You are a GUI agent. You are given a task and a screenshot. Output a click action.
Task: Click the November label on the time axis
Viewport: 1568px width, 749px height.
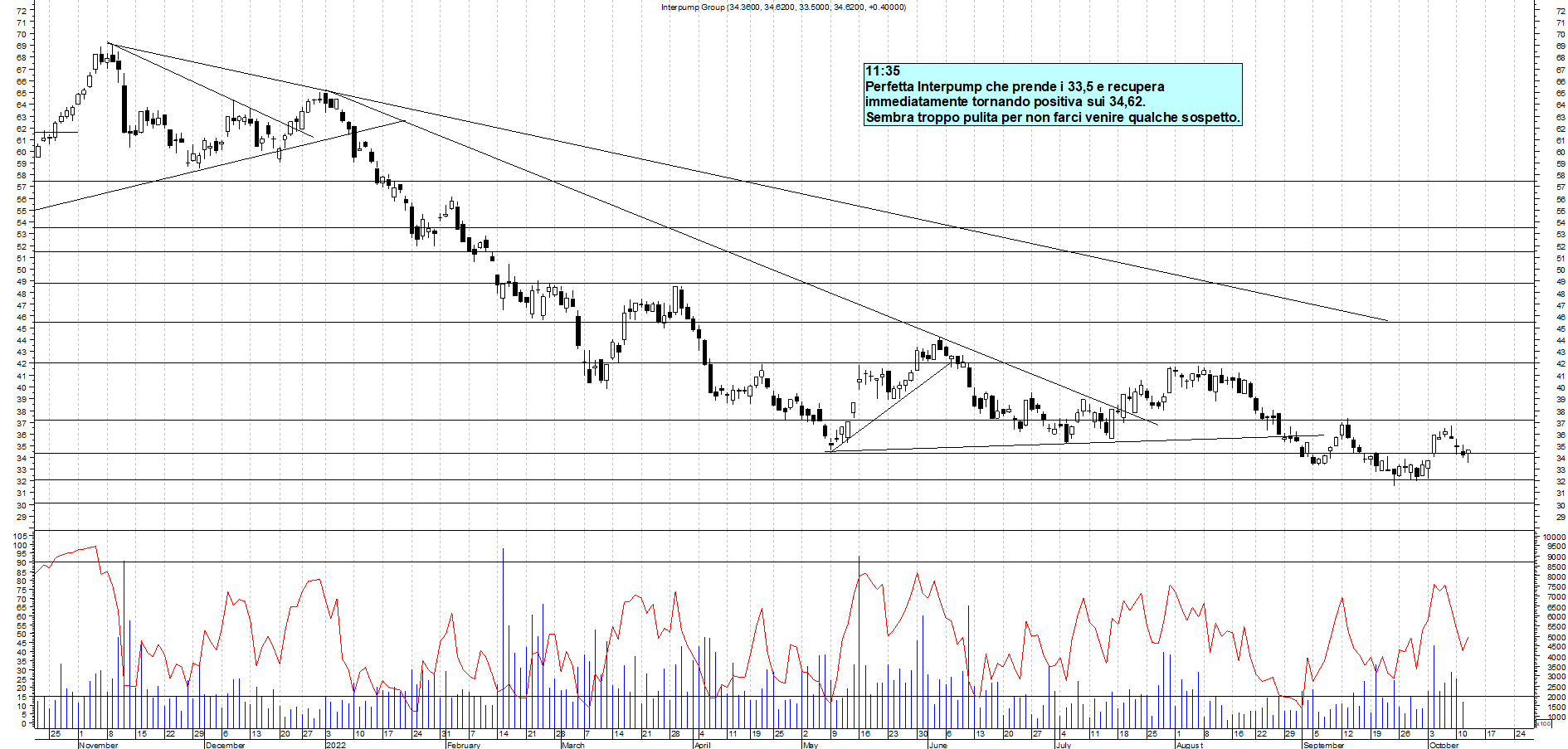pyautogui.click(x=99, y=745)
